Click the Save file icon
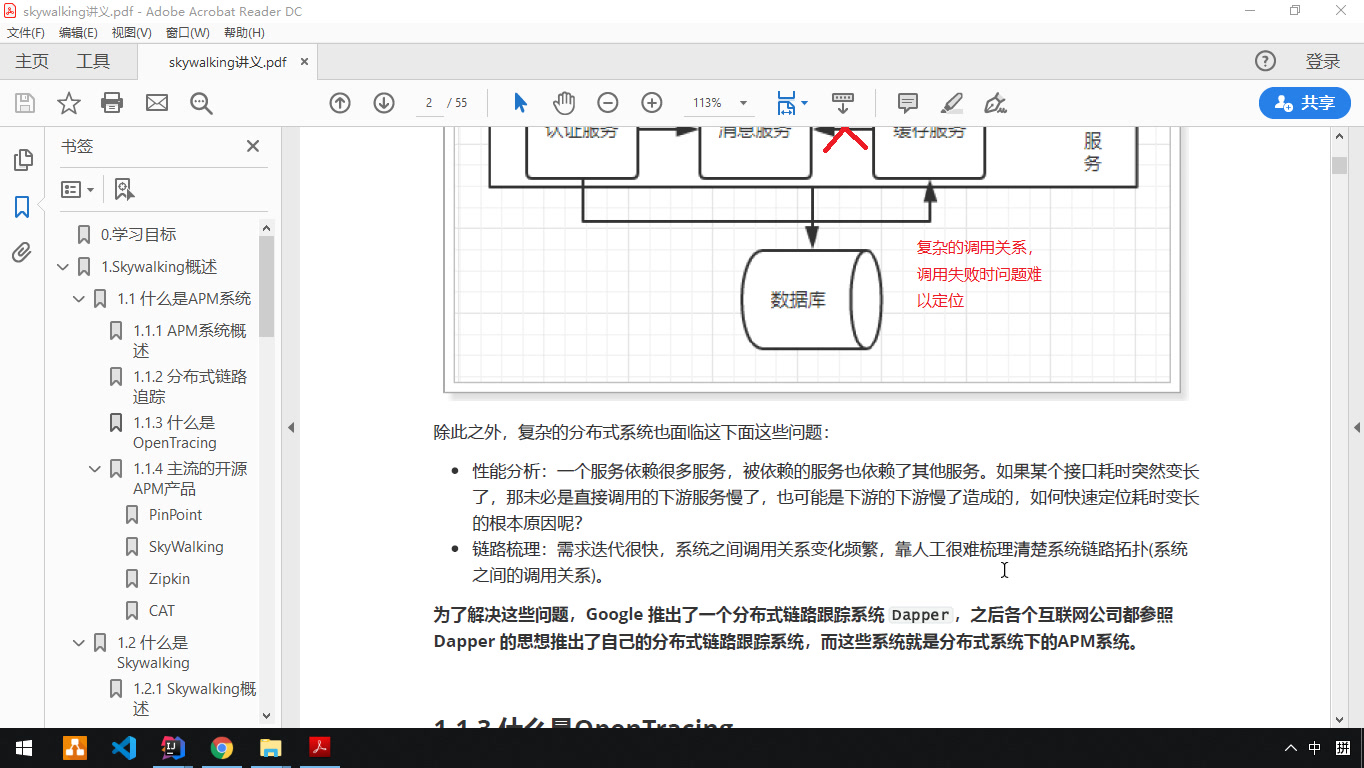This screenshot has width=1364, height=768. point(24,103)
